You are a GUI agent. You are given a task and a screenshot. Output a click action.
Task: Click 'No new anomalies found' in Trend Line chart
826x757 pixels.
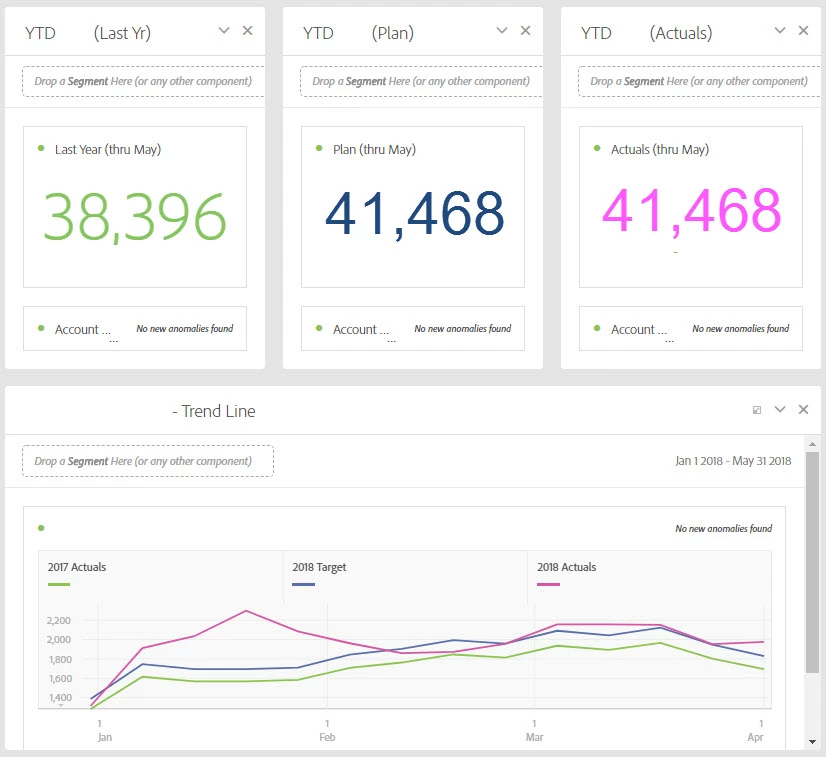(x=724, y=528)
